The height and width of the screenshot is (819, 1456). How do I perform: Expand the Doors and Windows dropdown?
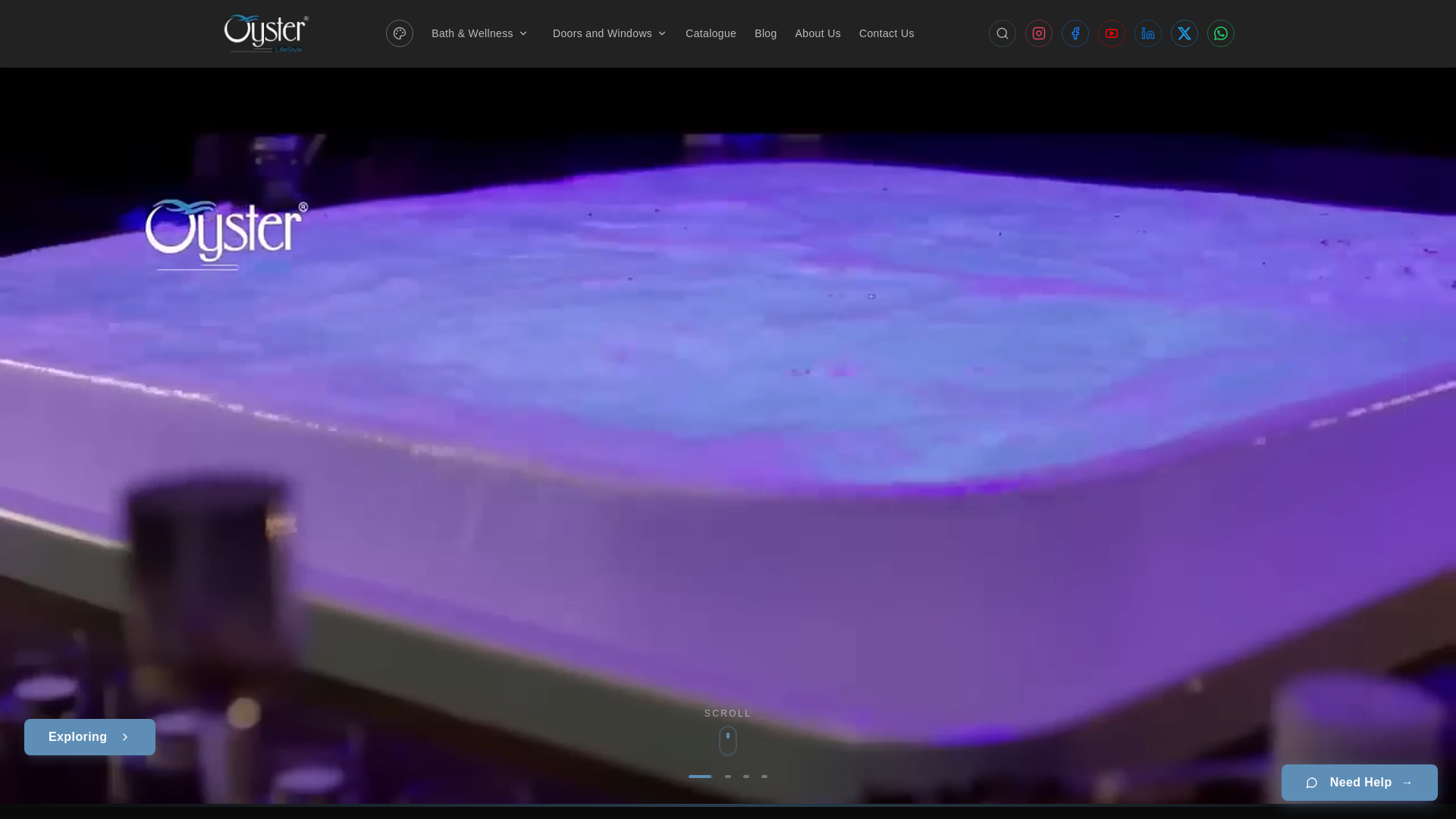click(x=610, y=33)
